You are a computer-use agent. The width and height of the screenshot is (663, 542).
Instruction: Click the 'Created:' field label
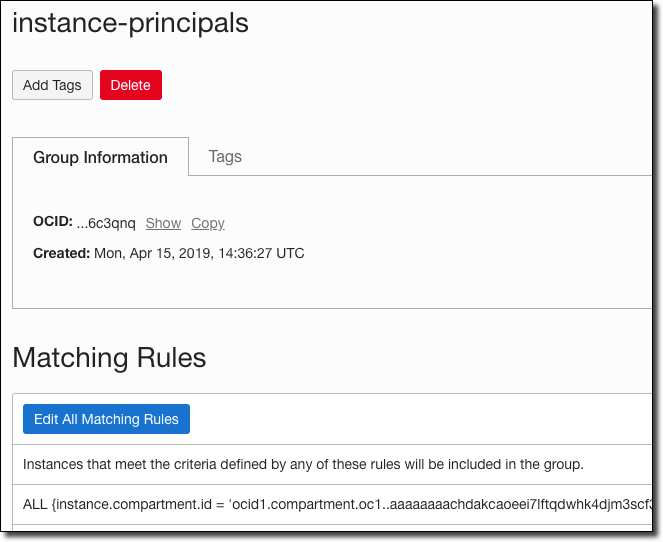pos(61,253)
